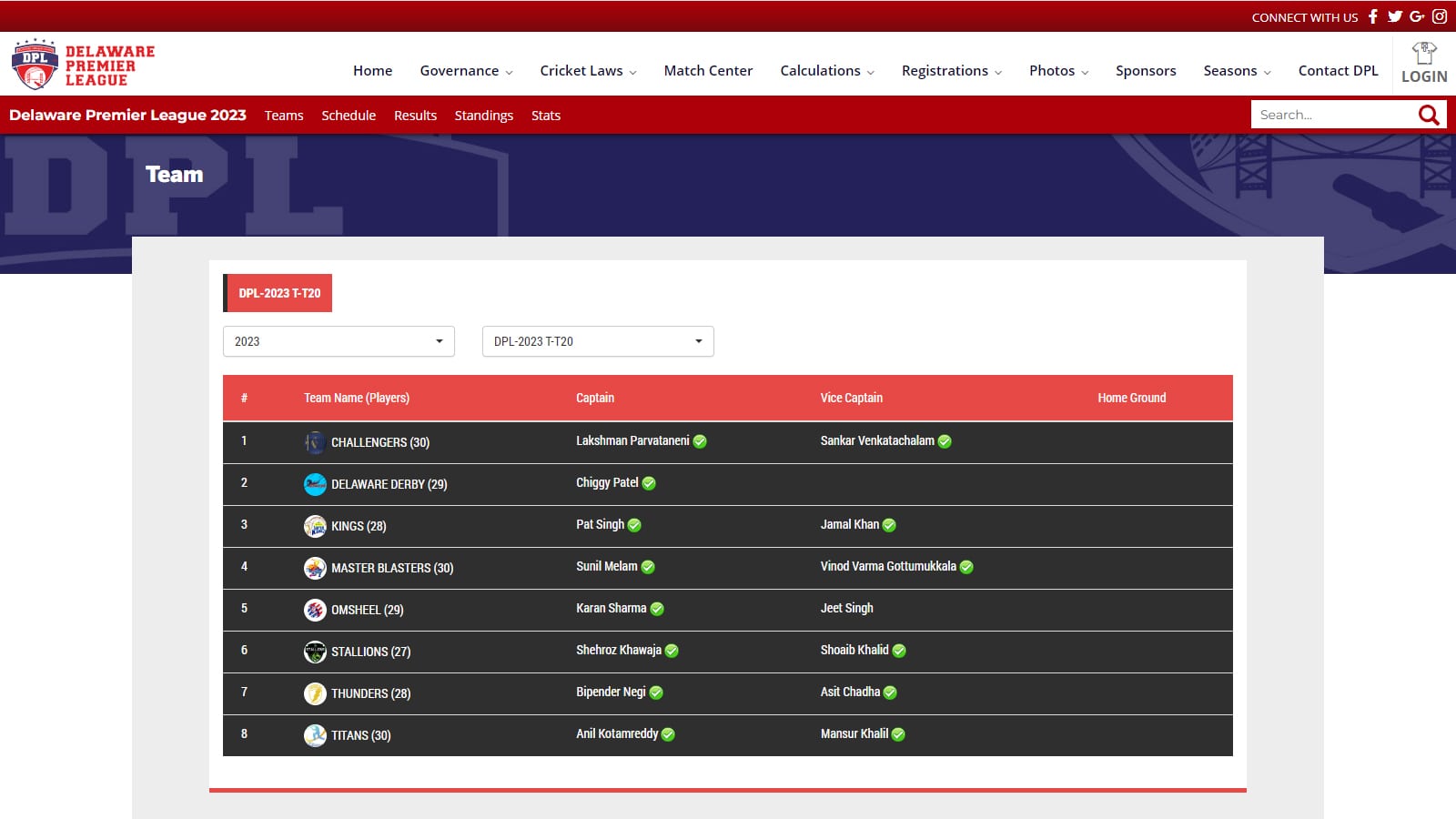This screenshot has height=819, width=1456.
Task: Open the Google Plus social icon
Action: pos(1417,16)
